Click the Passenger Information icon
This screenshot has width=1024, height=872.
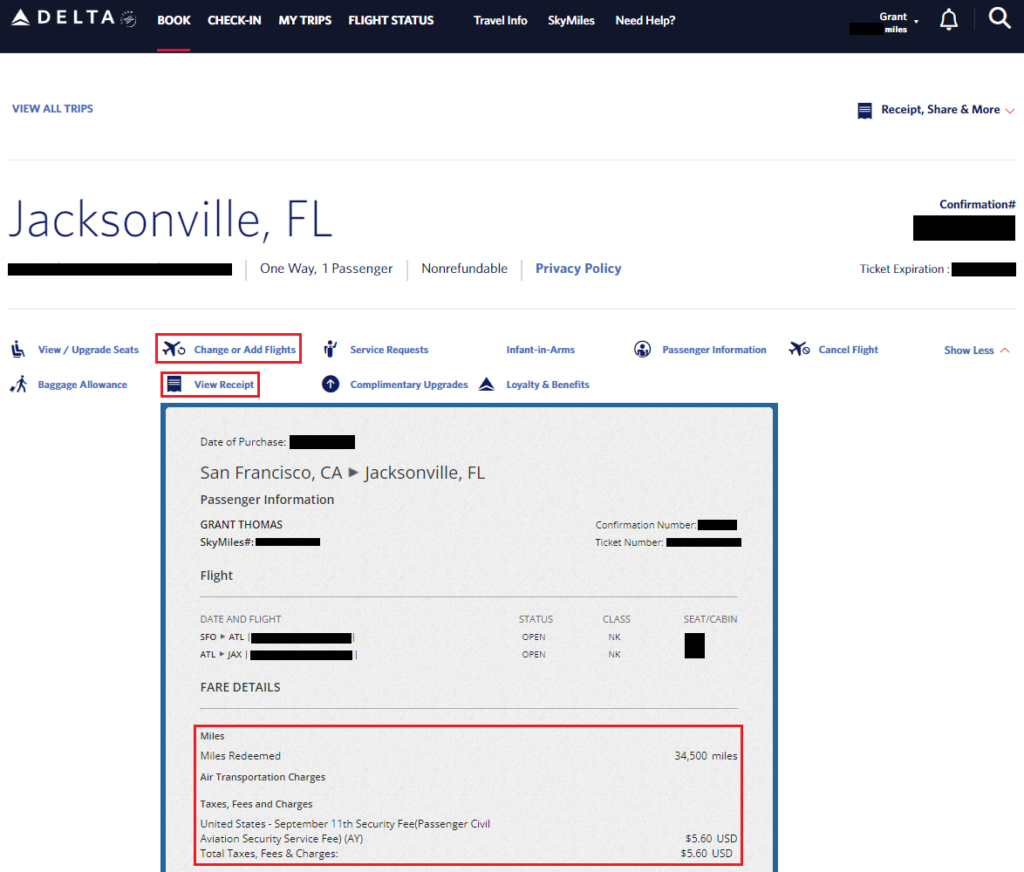pos(642,349)
